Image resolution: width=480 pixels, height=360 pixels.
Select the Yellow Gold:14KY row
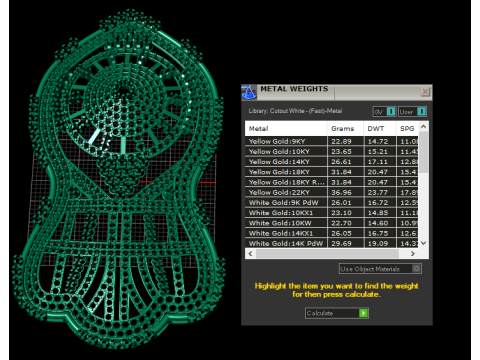332,162
